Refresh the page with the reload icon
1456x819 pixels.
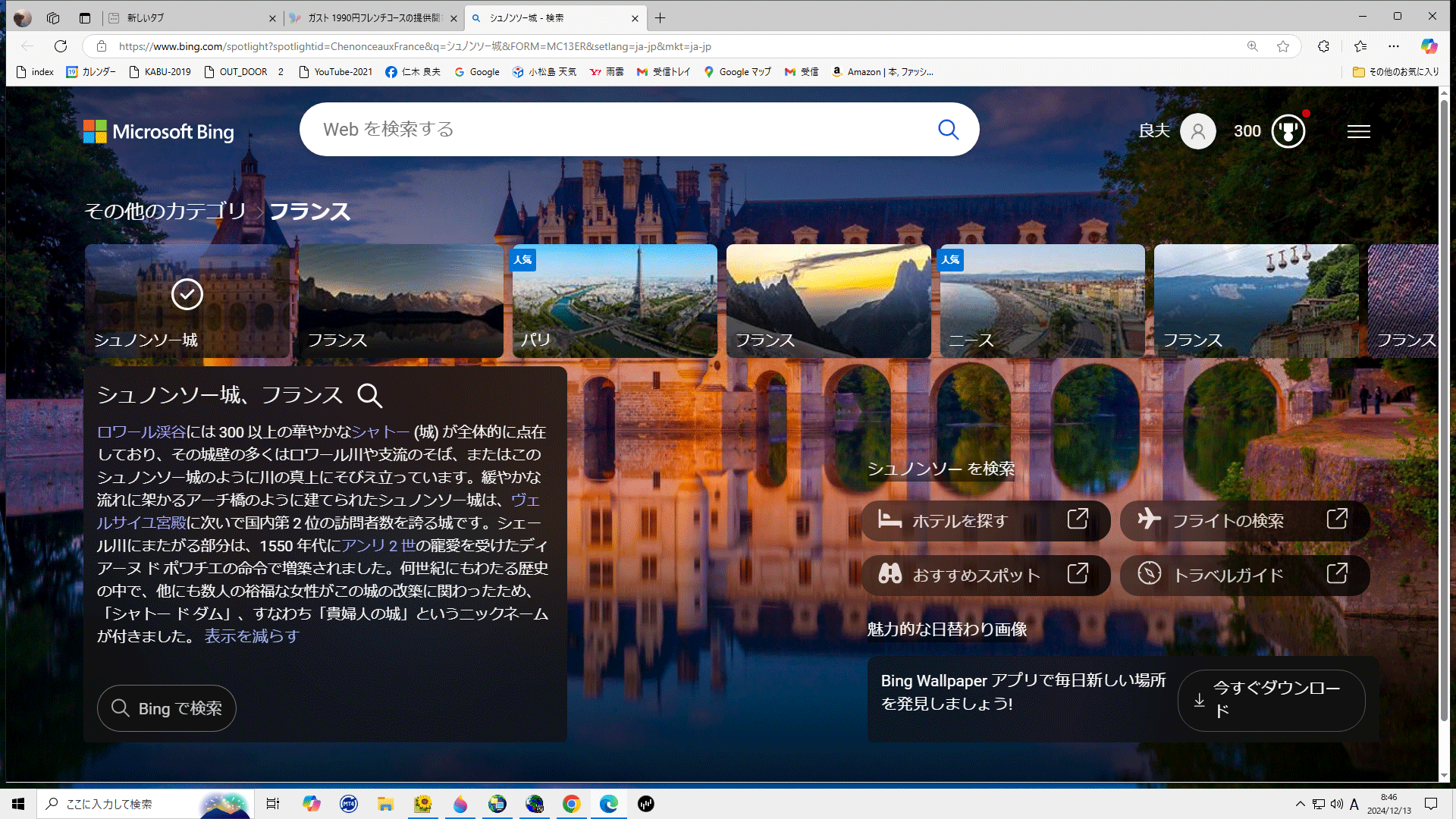click(61, 46)
